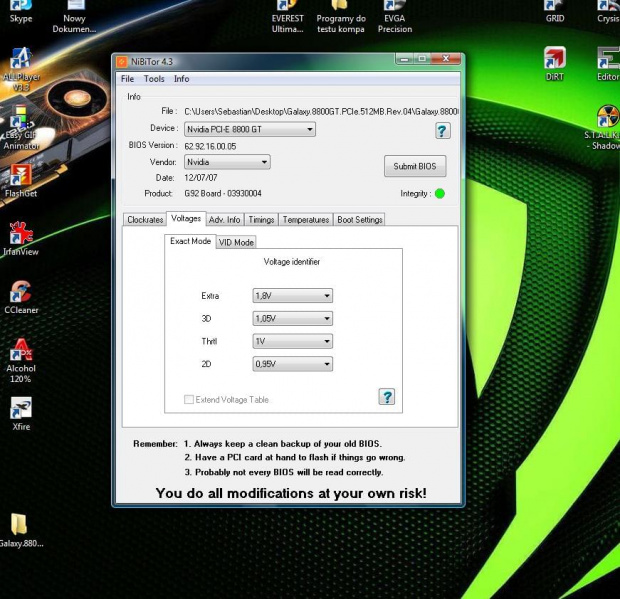Open ALLPlayer V3.3 desktop shortcut

pos(21,69)
